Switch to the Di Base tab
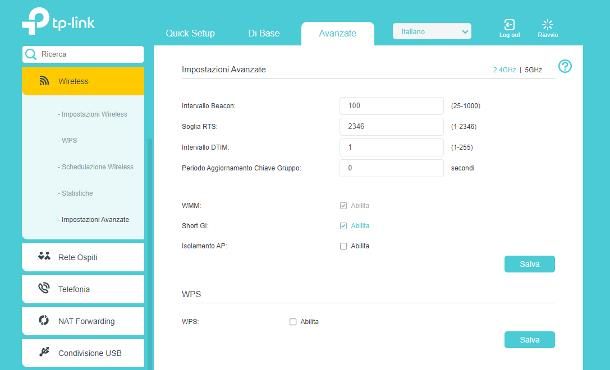The height and width of the screenshot is (370, 610). pyautogui.click(x=264, y=33)
